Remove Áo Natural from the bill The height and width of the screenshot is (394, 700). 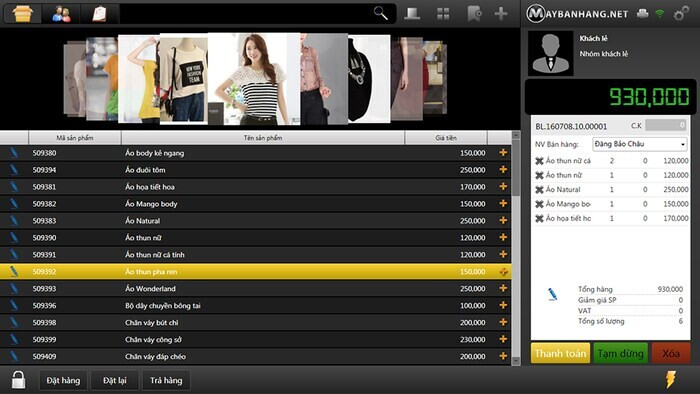539,190
